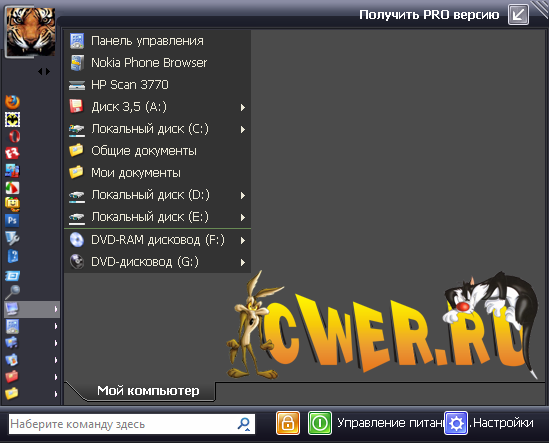The width and height of the screenshot is (549, 443).
Task: Open the blue help book question-mark icon
Action: [13, 256]
